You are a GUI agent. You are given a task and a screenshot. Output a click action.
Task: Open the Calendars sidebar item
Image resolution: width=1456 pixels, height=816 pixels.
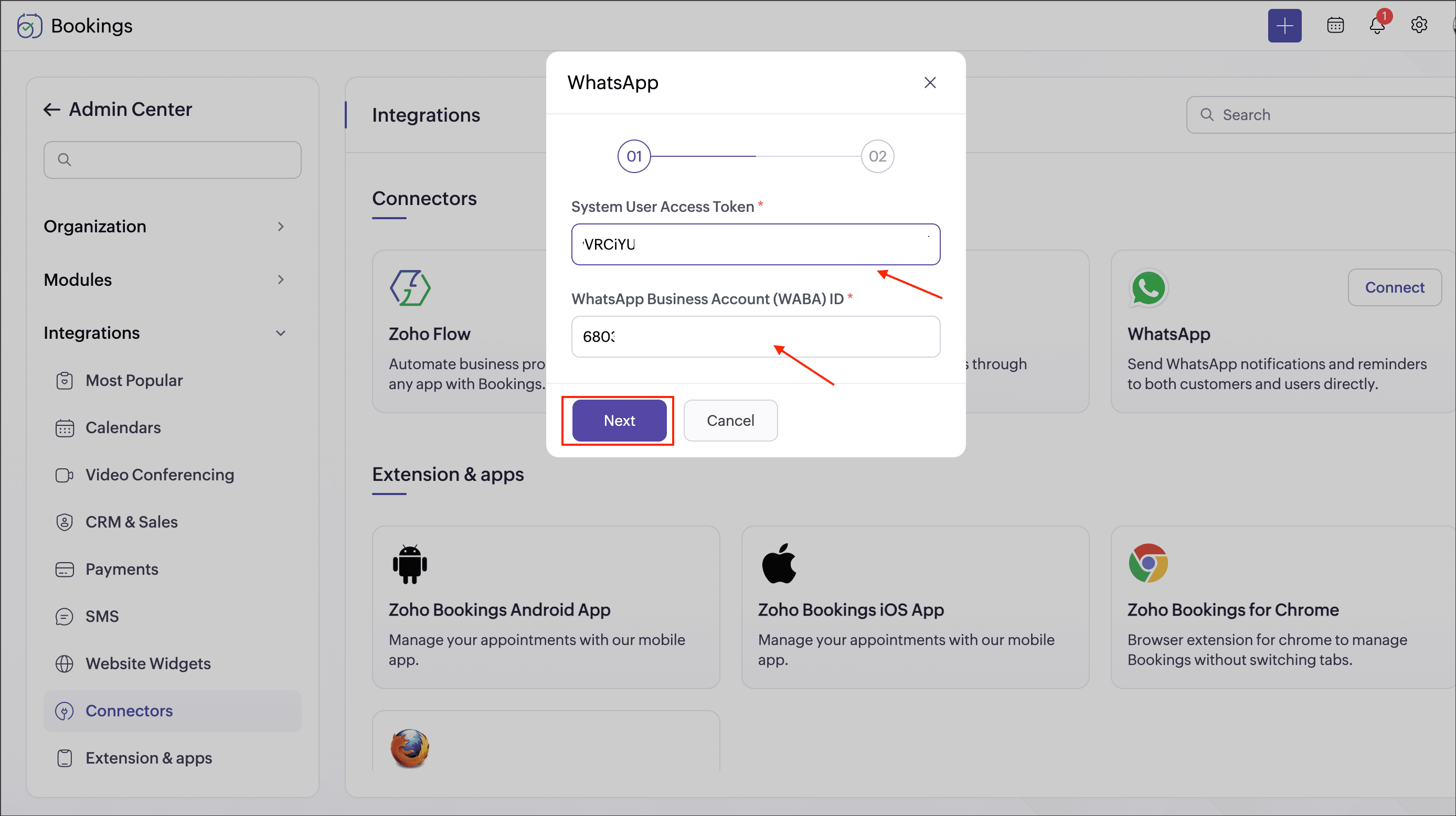pos(123,428)
